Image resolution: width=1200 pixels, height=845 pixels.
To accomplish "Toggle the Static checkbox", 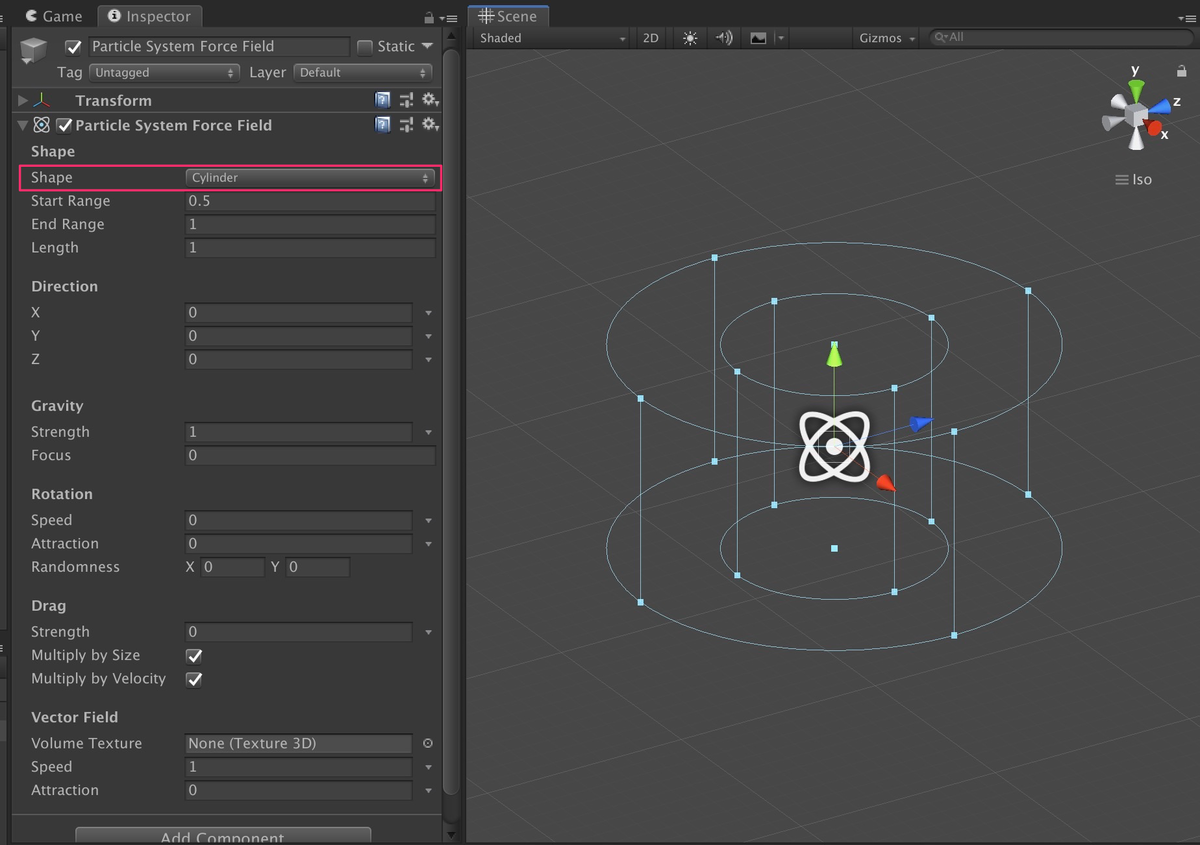I will (365, 46).
